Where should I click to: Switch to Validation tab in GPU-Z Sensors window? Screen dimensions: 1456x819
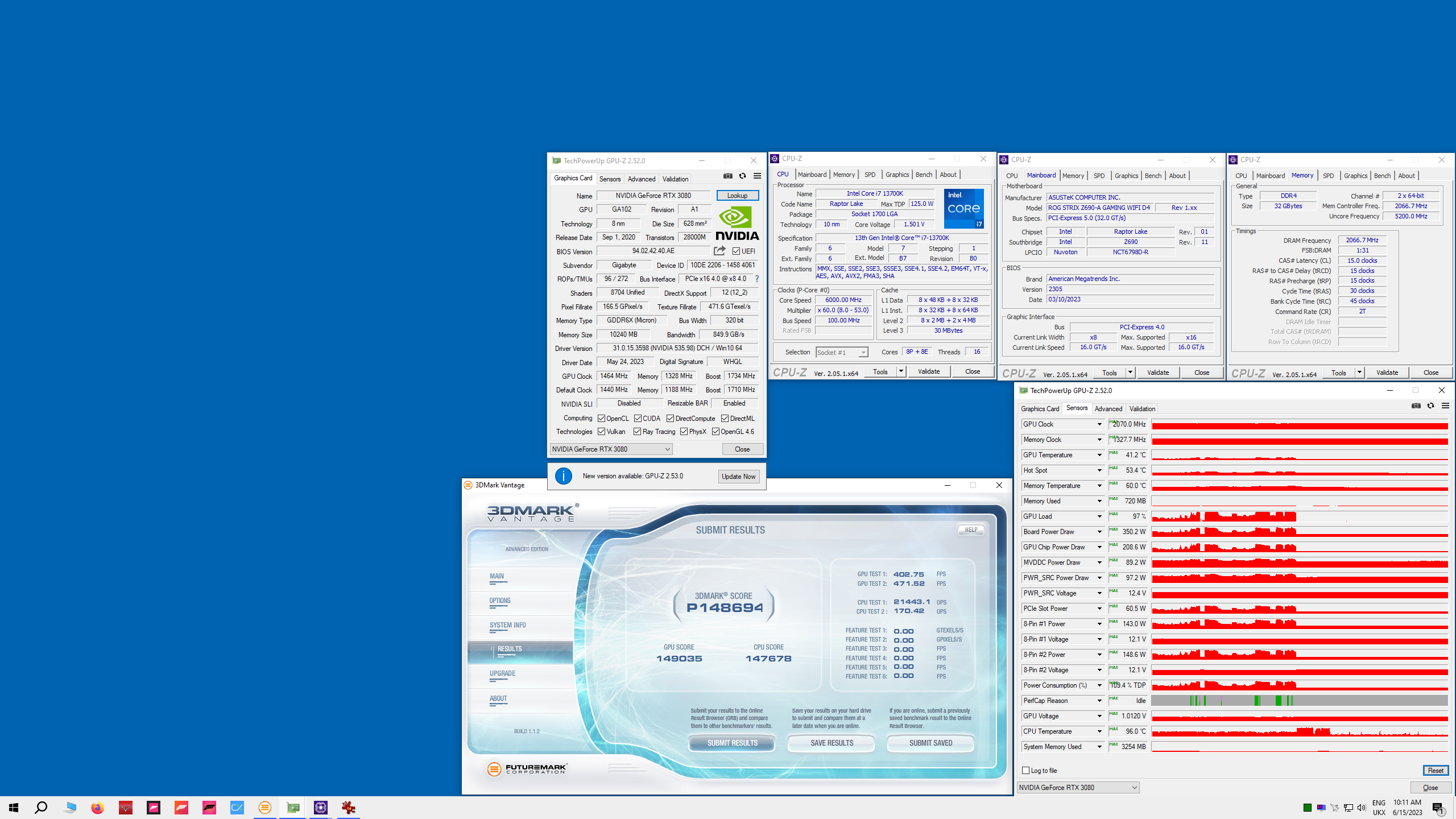tap(1142, 408)
